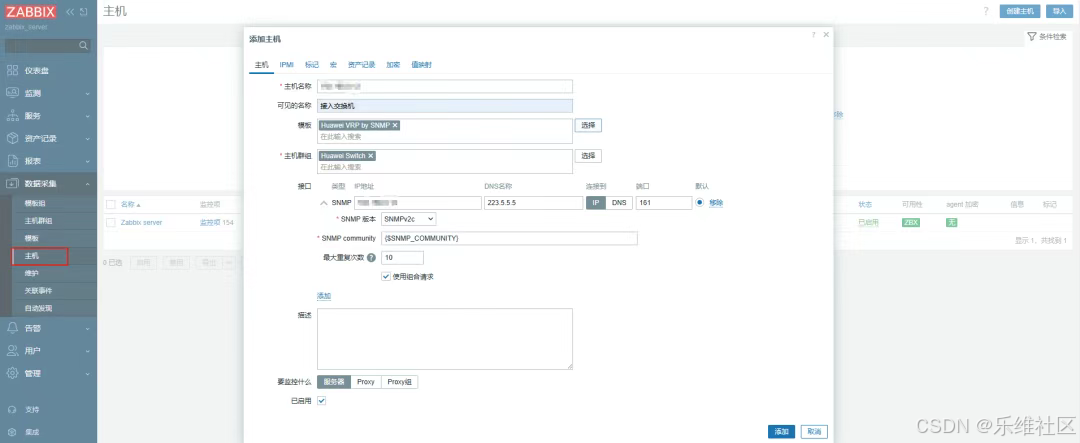
Task: Click 选择 next to the 主机群组 field
Action: [x=589, y=156]
